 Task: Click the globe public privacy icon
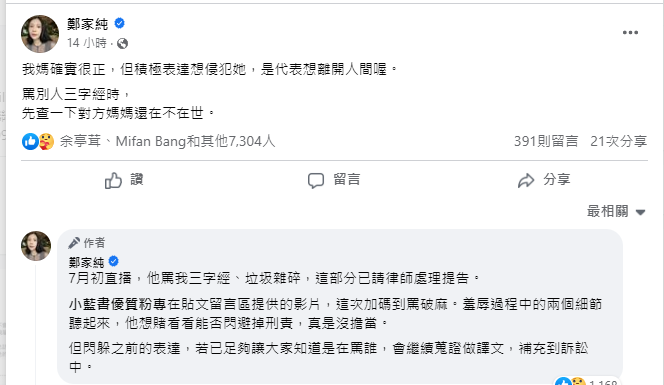122,43
